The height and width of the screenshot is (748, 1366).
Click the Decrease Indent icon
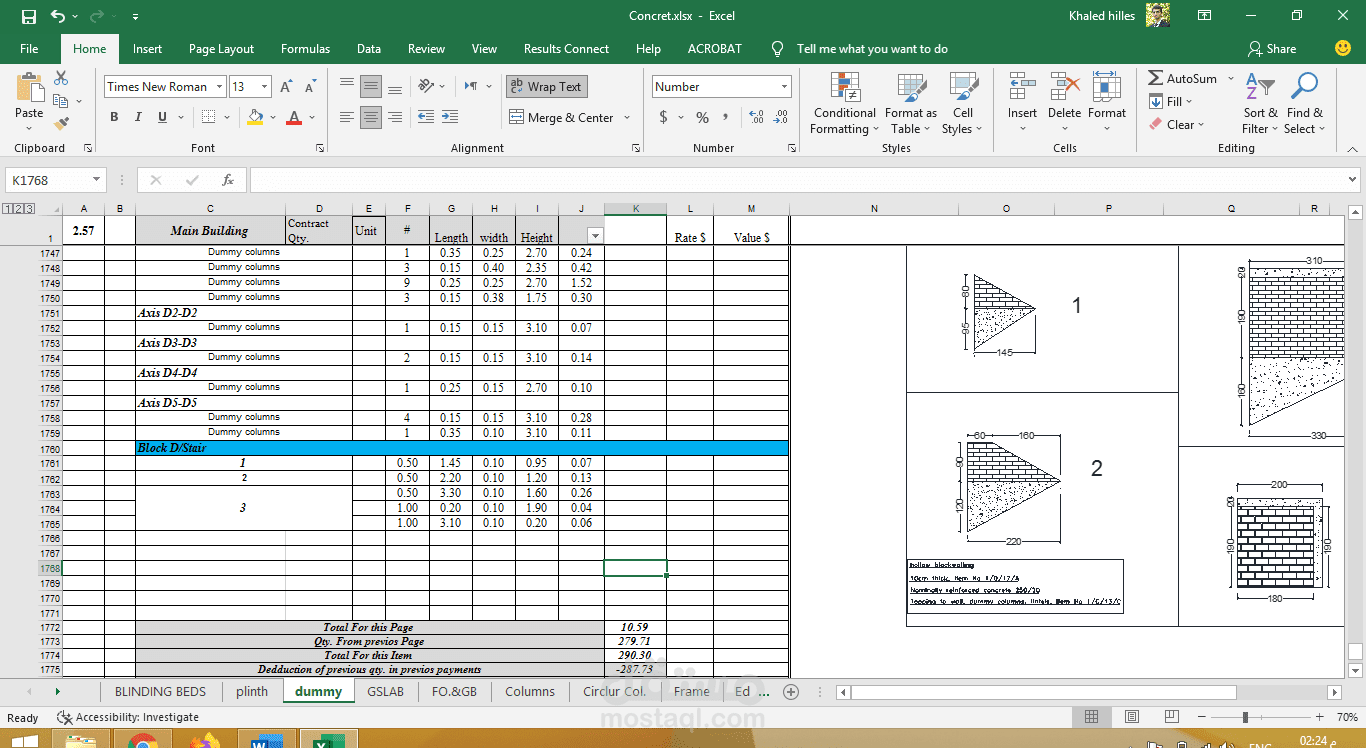point(425,117)
